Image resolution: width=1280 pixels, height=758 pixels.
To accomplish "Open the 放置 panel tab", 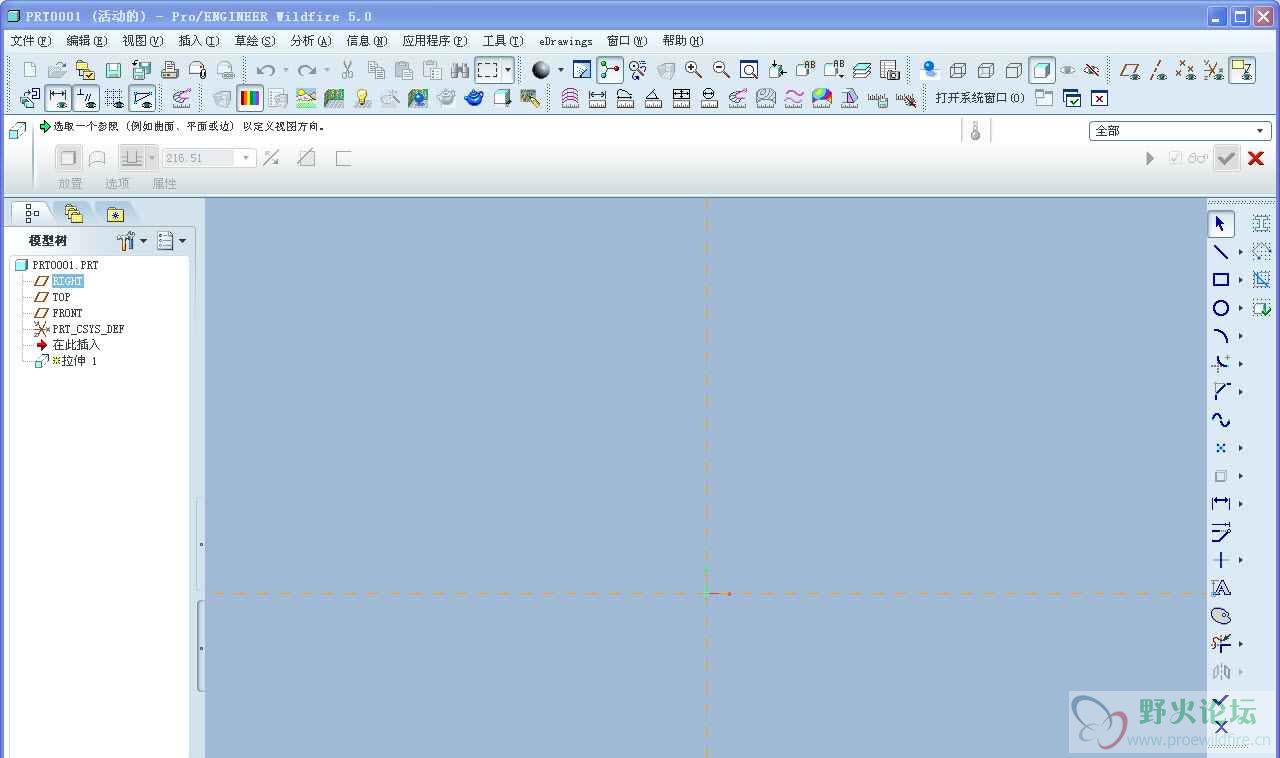I will click(70, 183).
